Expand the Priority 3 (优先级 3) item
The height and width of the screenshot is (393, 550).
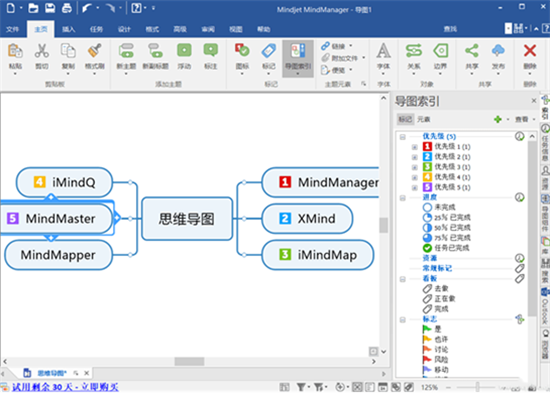click(x=414, y=167)
